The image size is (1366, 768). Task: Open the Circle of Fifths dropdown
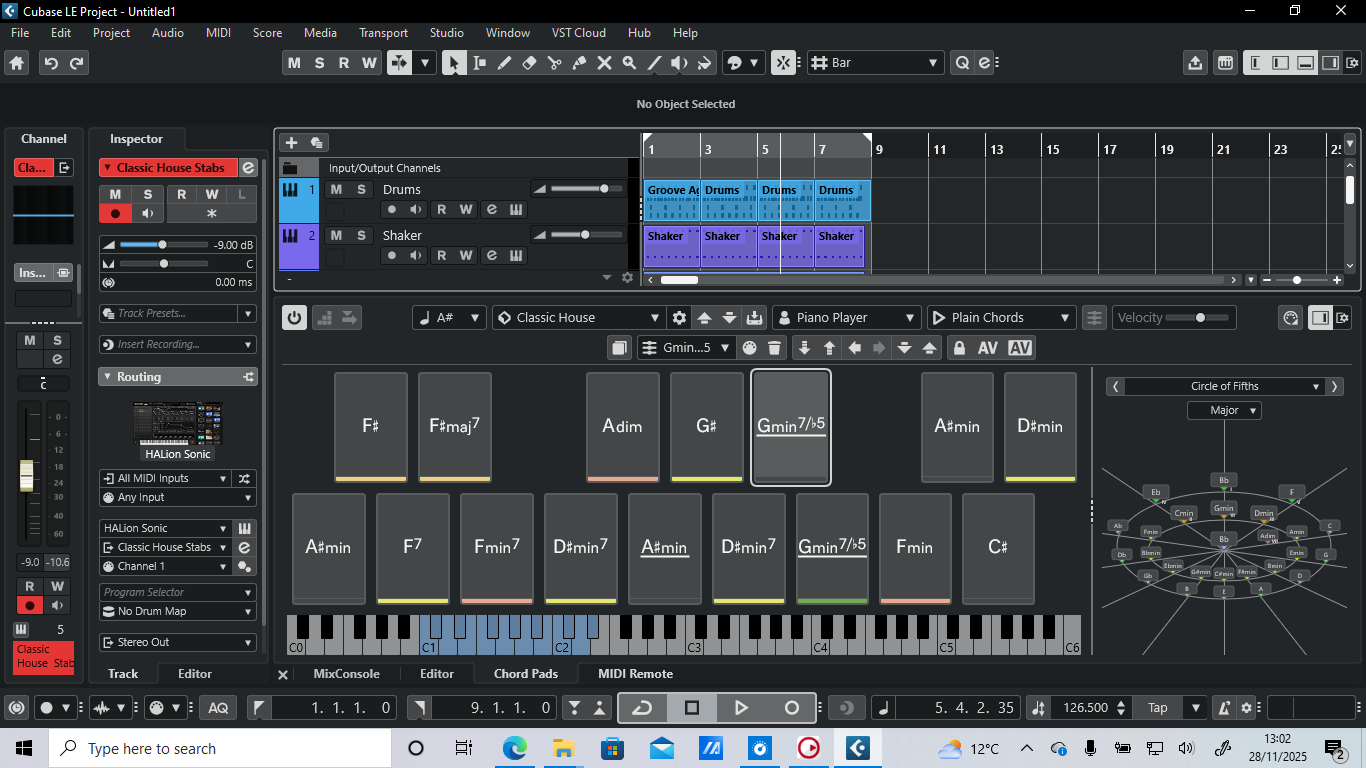coord(1224,386)
